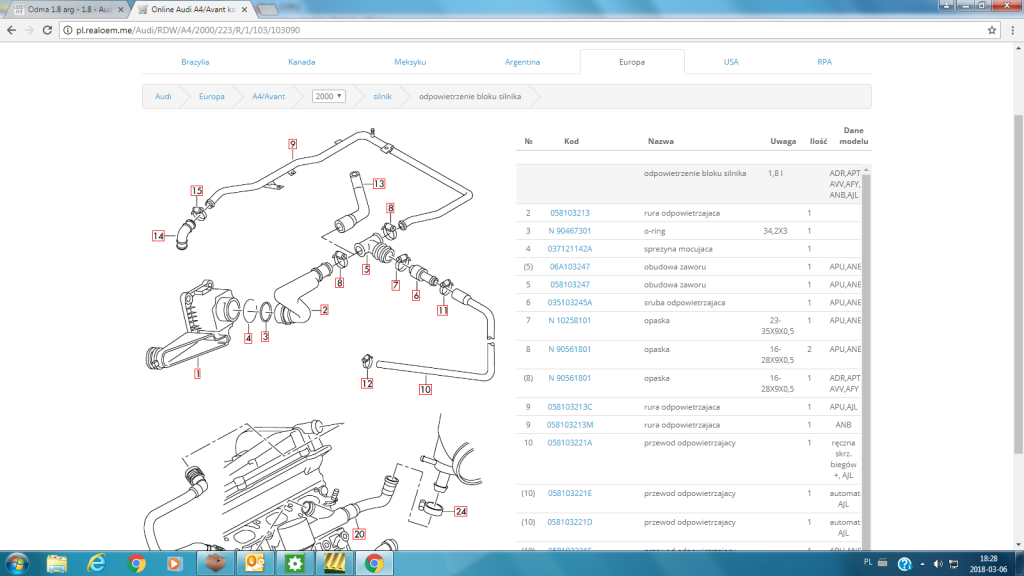
Task: Open Internet Explorer from taskbar
Action: pyautogui.click(x=97, y=563)
